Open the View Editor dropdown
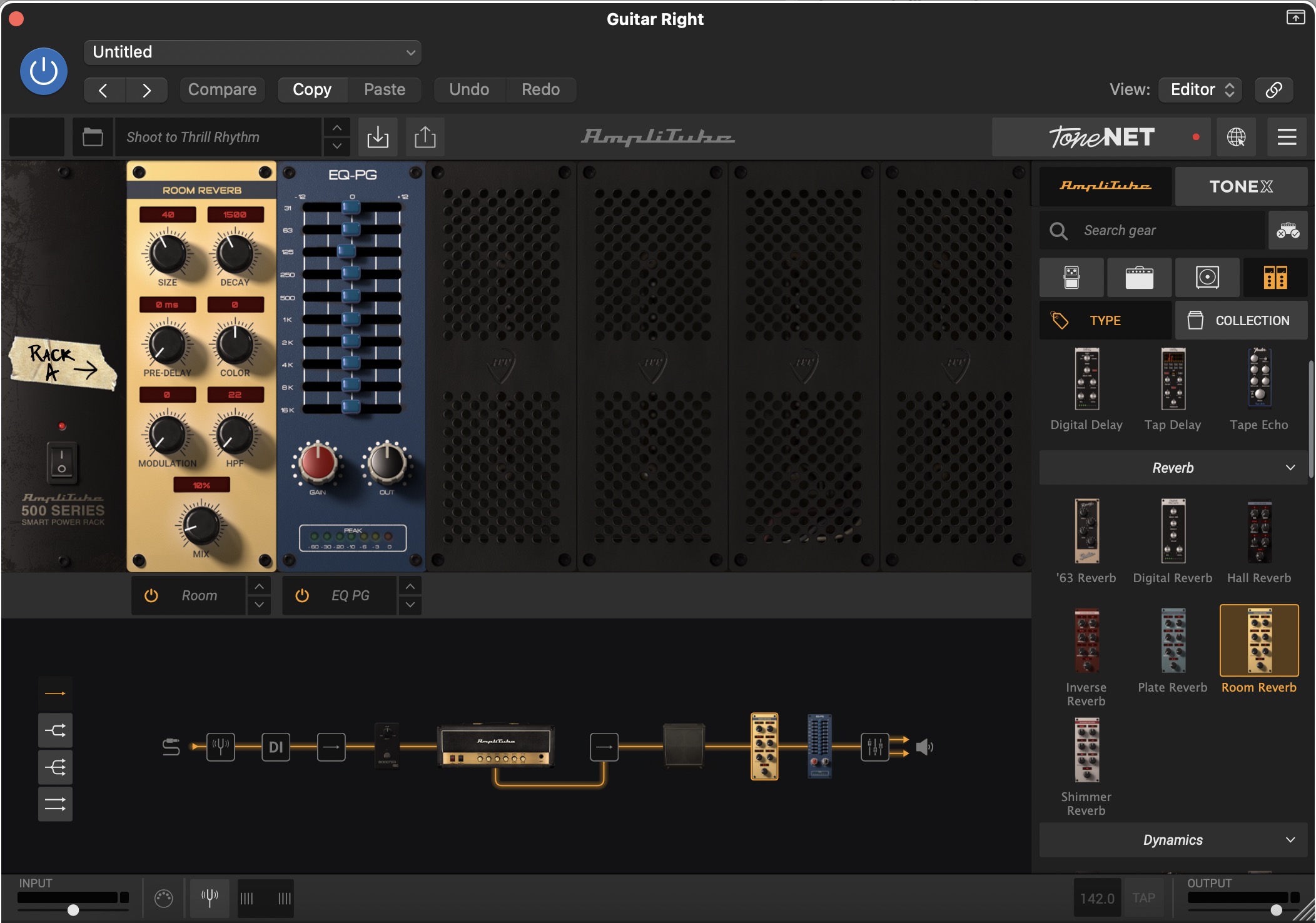This screenshot has width=1316, height=923. 1200,89
